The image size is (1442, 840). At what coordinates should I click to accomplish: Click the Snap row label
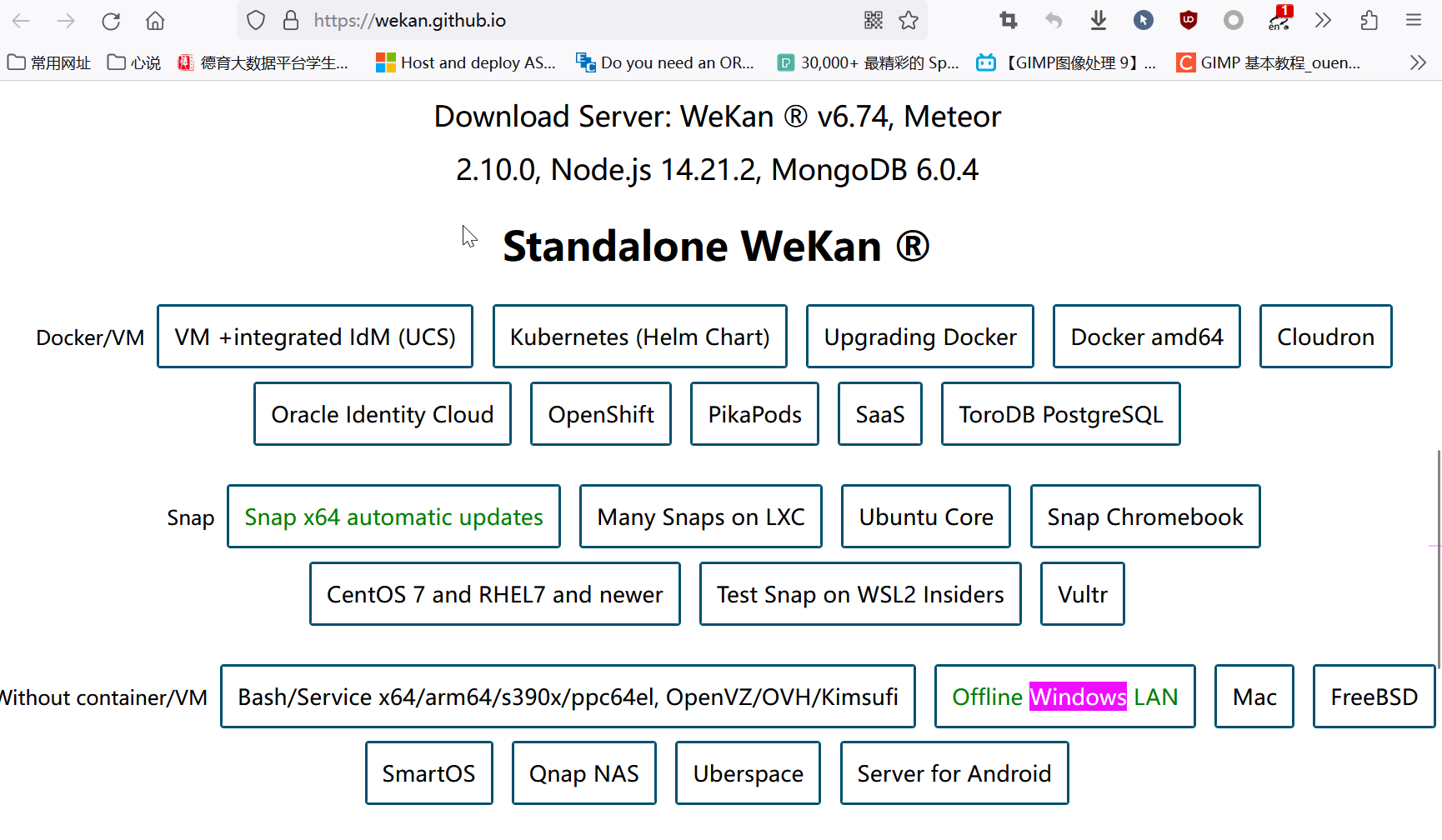click(x=191, y=517)
